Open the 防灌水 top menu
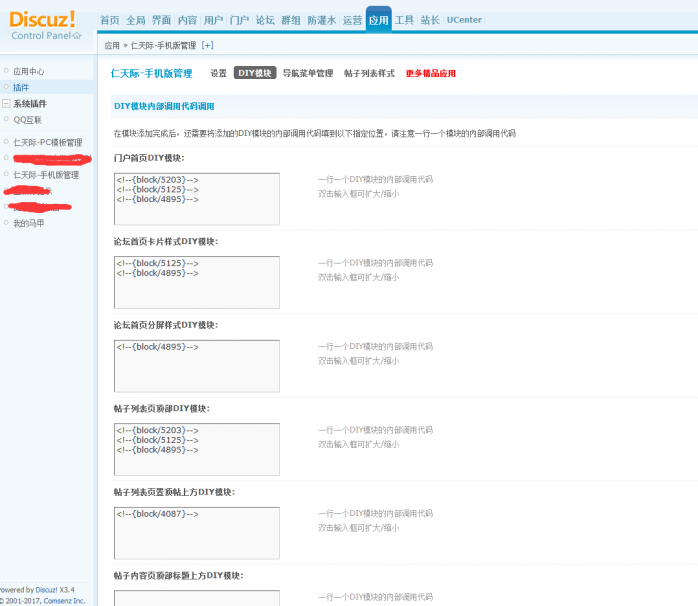 pos(321,20)
